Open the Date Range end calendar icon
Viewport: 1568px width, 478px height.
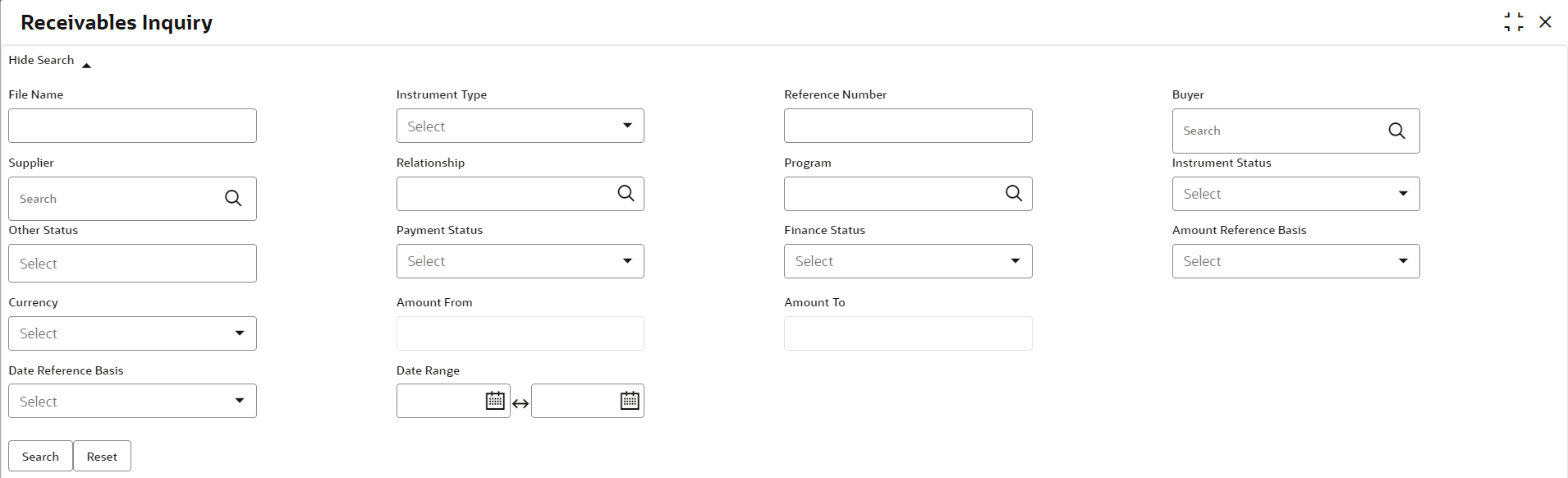[630, 401]
